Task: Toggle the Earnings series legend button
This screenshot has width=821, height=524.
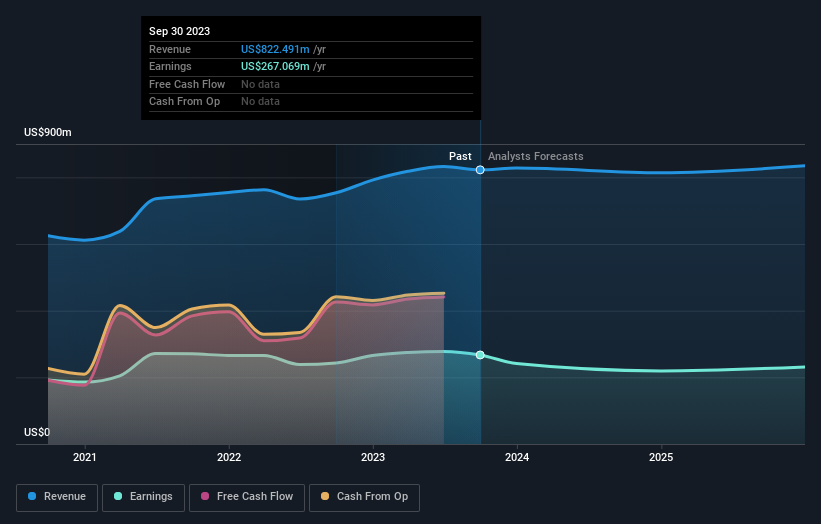Action: [x=143, y=497]
